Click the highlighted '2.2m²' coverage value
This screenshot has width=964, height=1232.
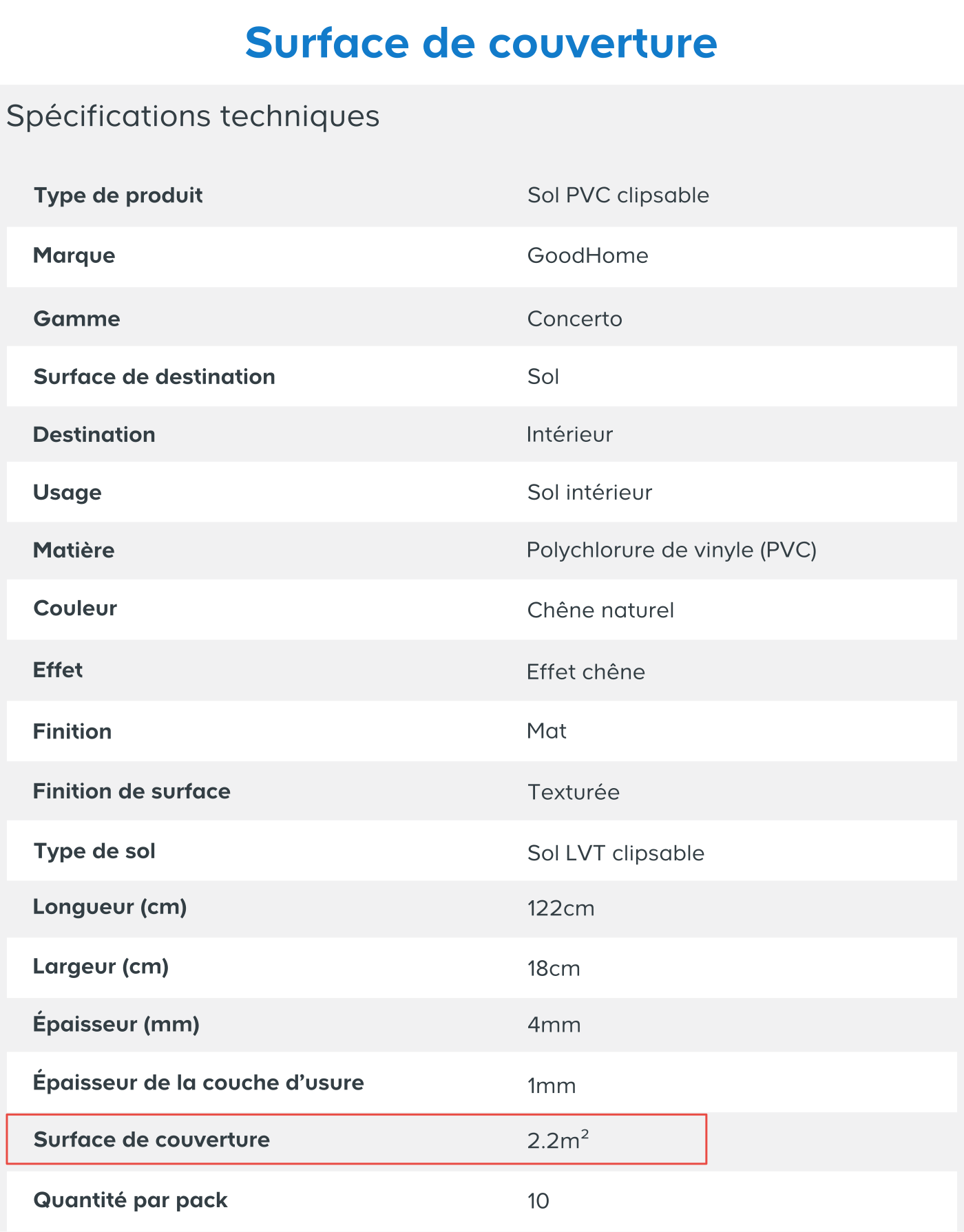click(558, 1140)
